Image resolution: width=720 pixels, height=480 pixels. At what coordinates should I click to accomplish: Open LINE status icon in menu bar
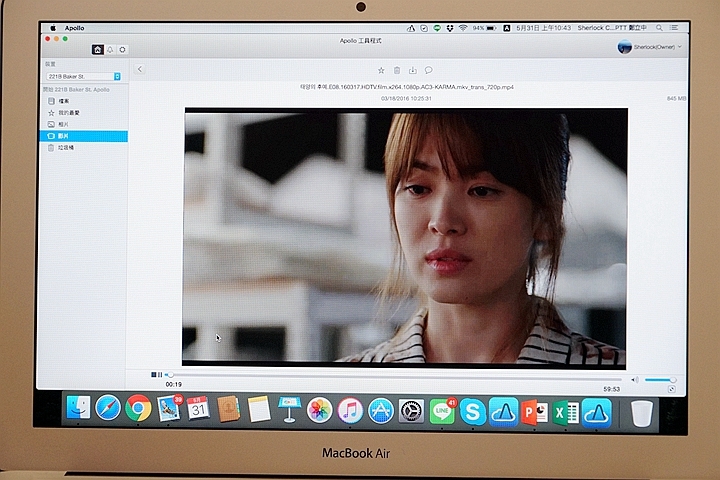click(437, 28)
